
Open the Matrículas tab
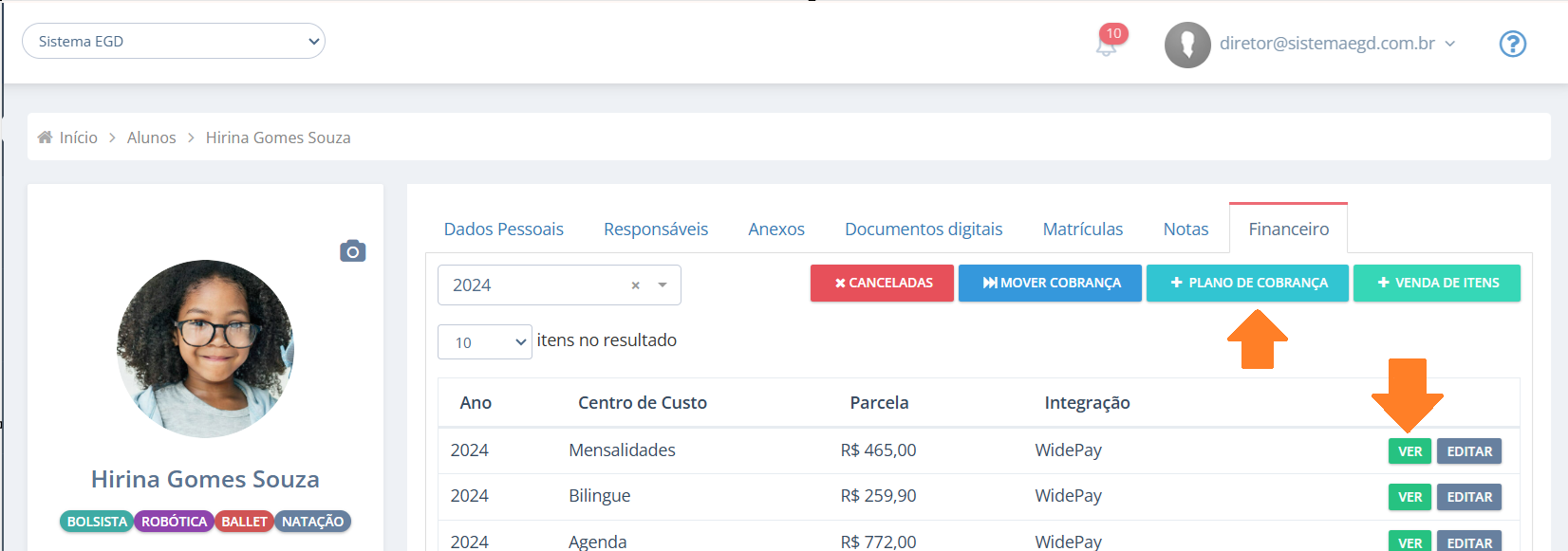tap(1083, 229)
